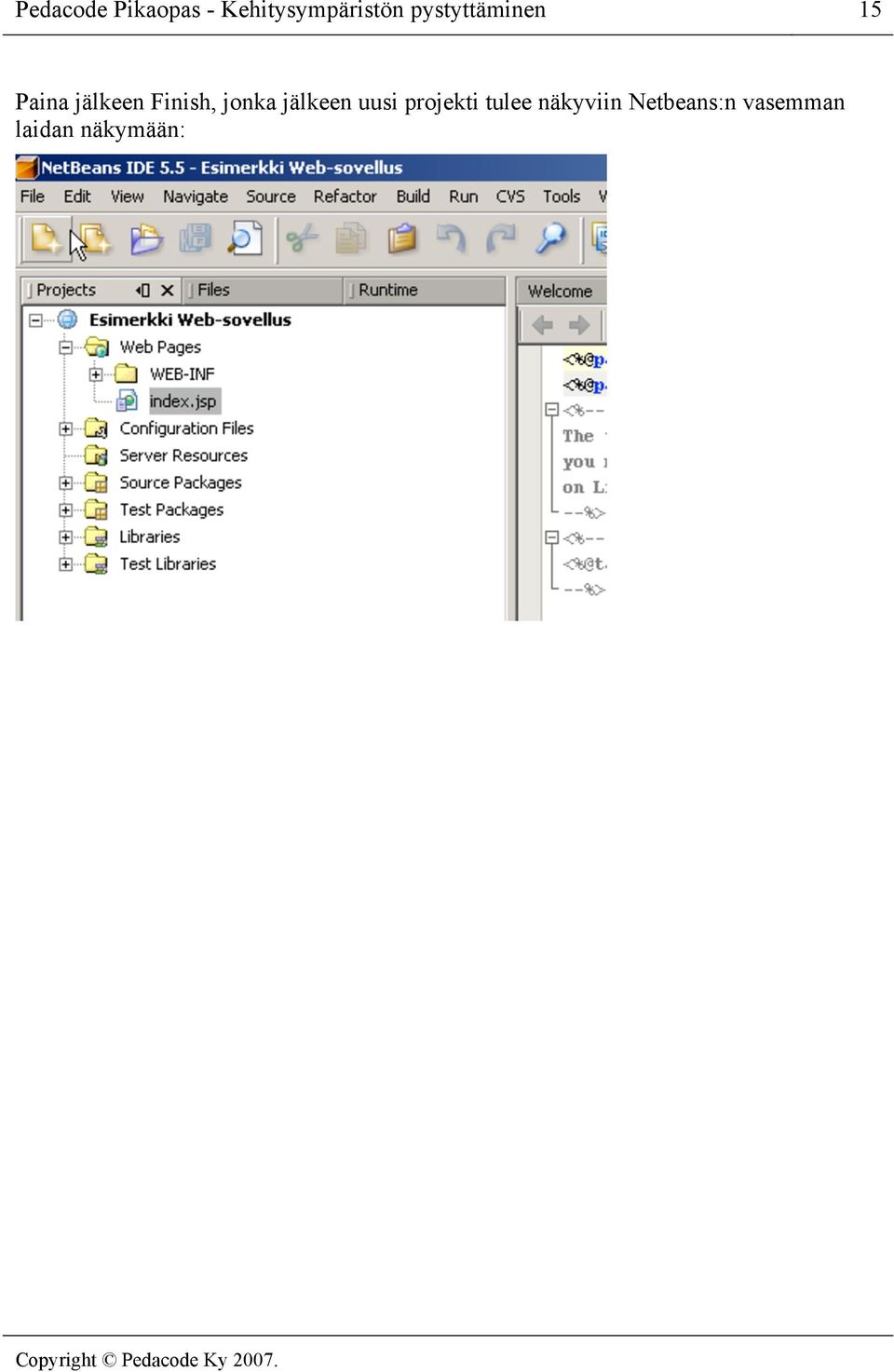Click the Open File magnifier-page icon
Viewport: 894px width, 1372px height.
pos(244,239)
